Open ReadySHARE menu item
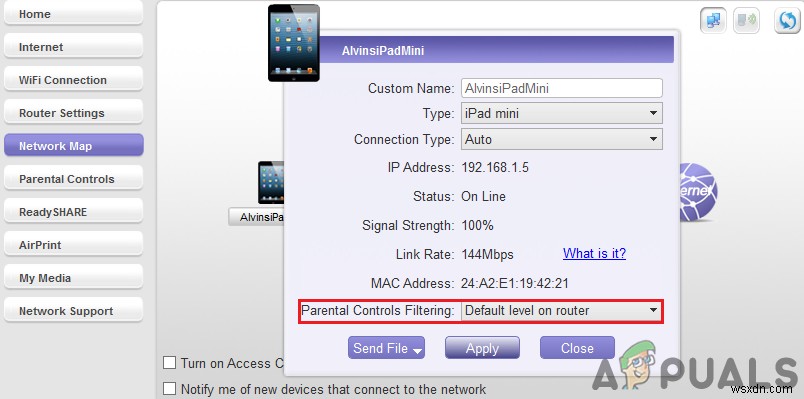 tap(73, 212)
